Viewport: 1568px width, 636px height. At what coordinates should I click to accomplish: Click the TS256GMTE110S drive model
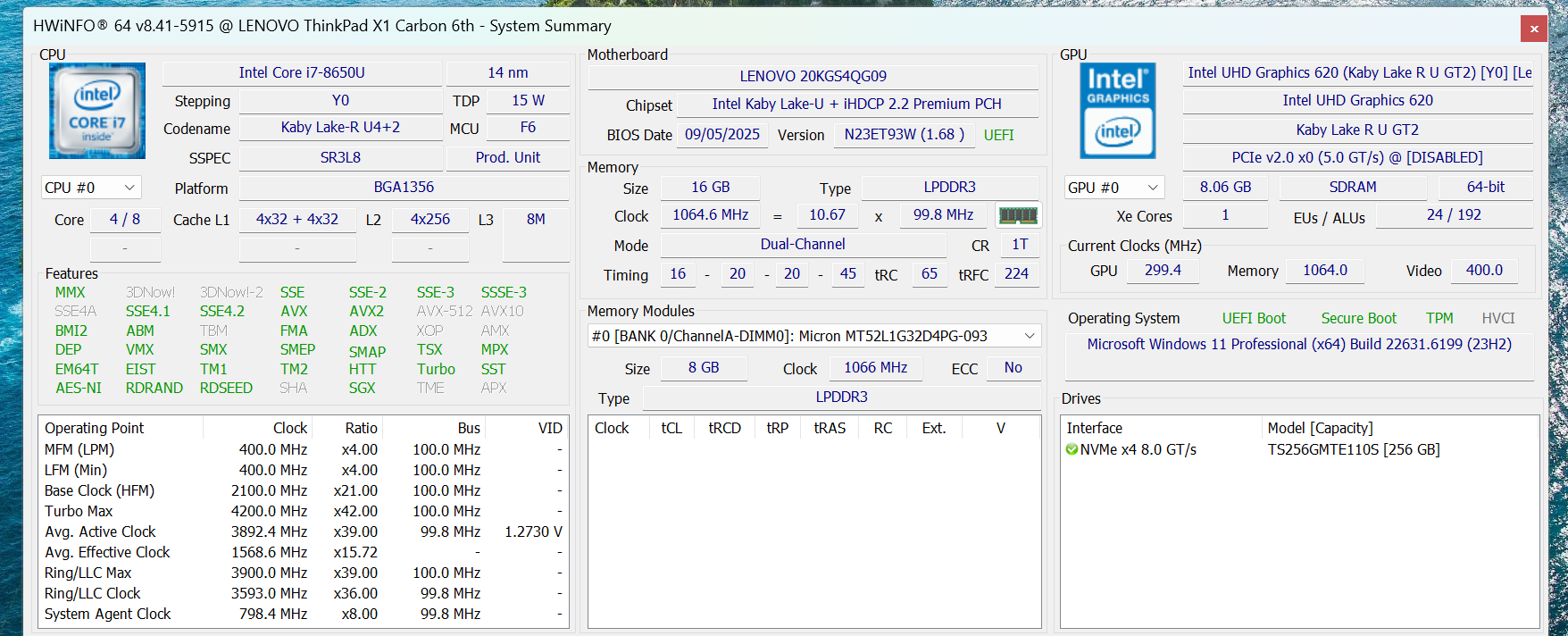coord(1354,449)
